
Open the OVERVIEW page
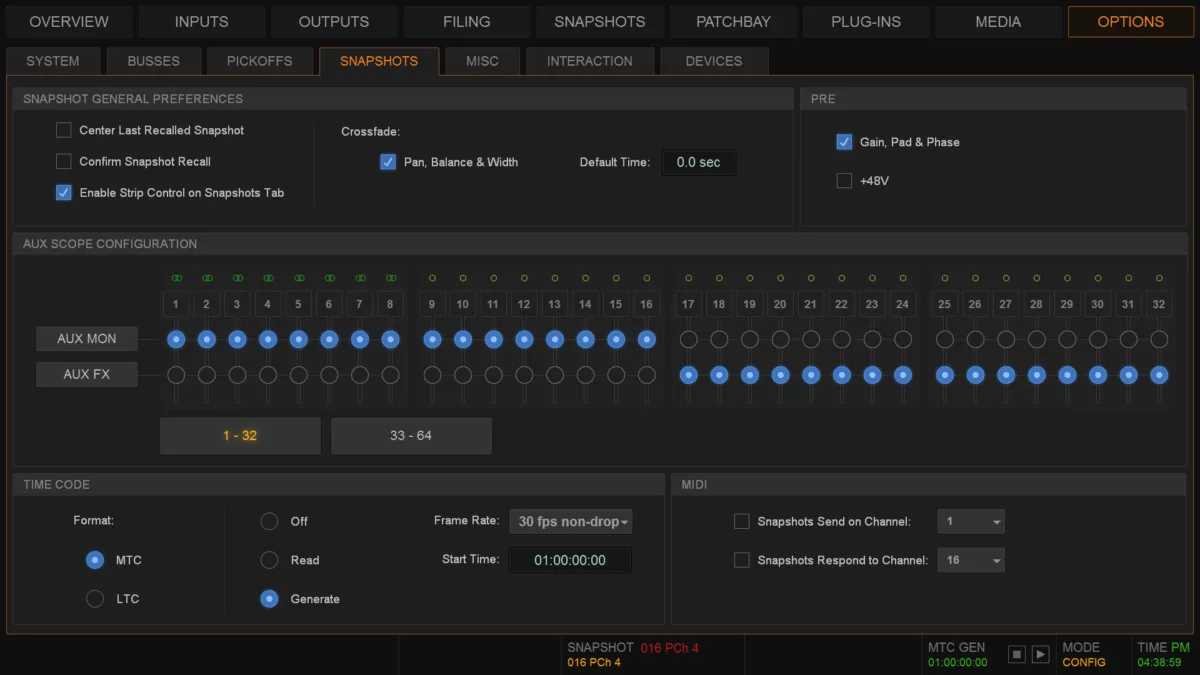tap(69, 21)
